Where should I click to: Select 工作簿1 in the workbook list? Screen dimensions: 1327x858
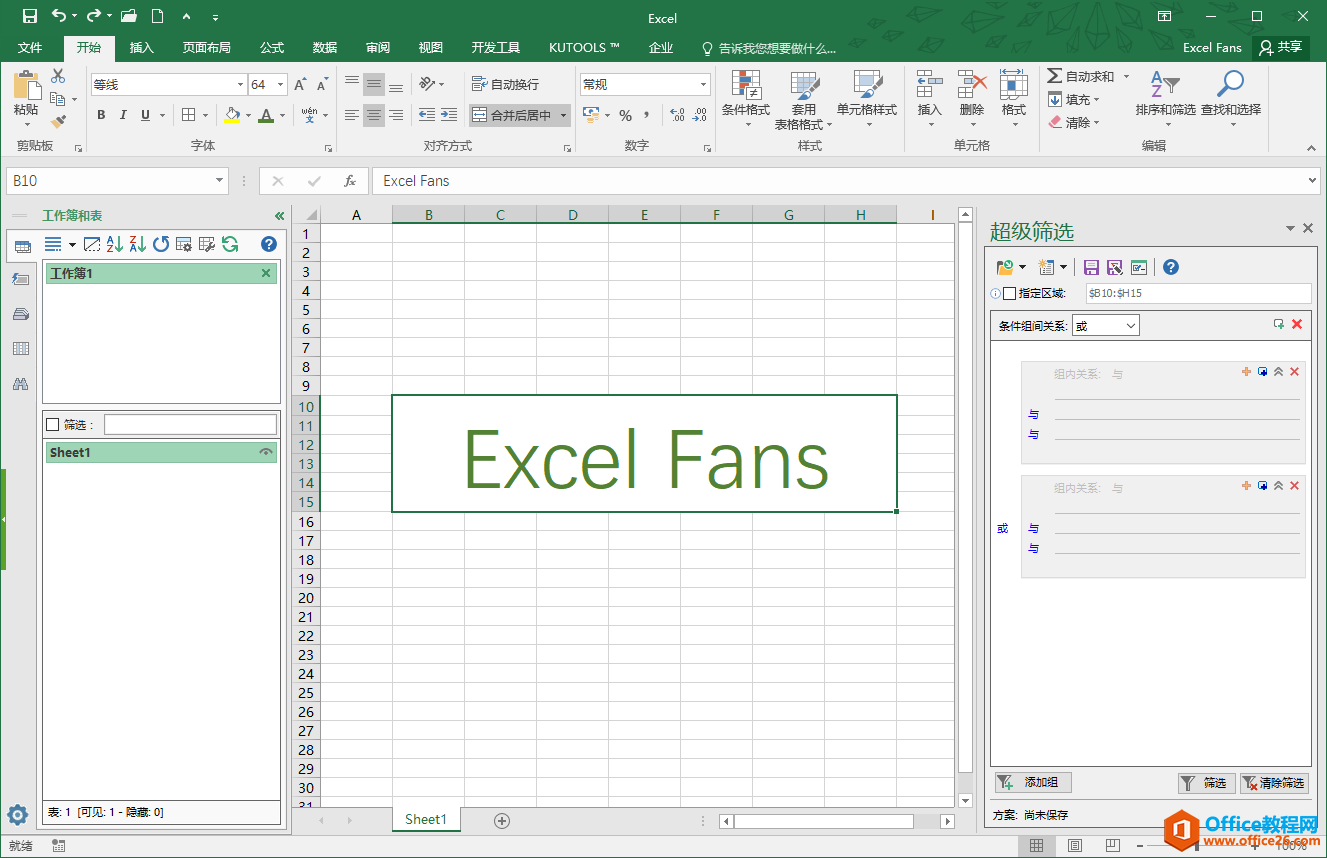click(x=161, y=273)
